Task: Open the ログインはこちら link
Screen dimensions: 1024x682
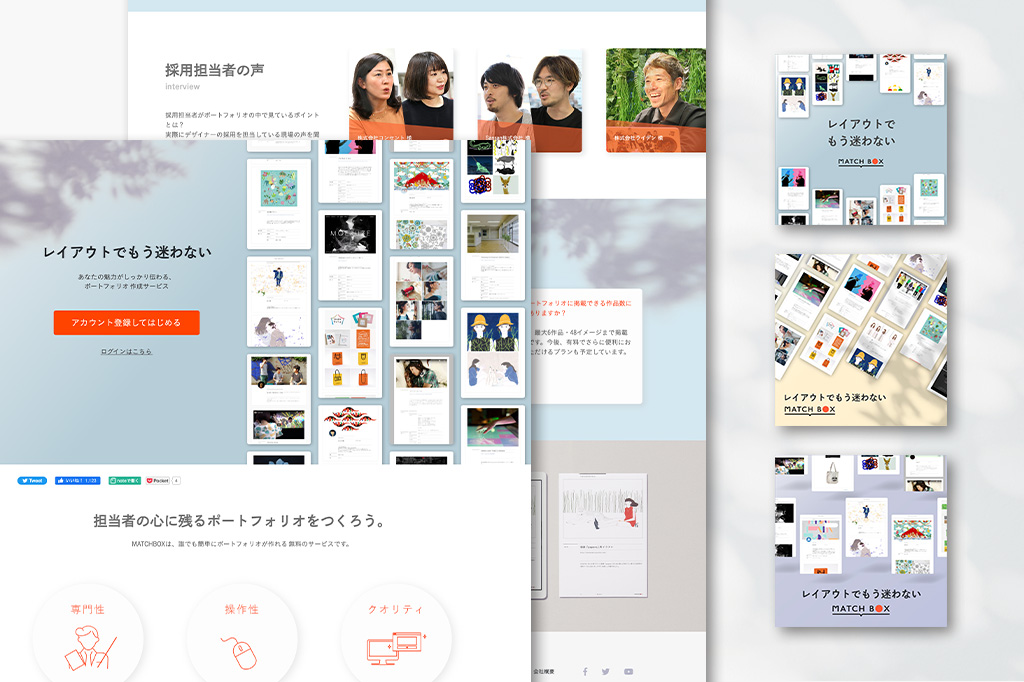Action: pyautogui.click(x=127, y=352)
